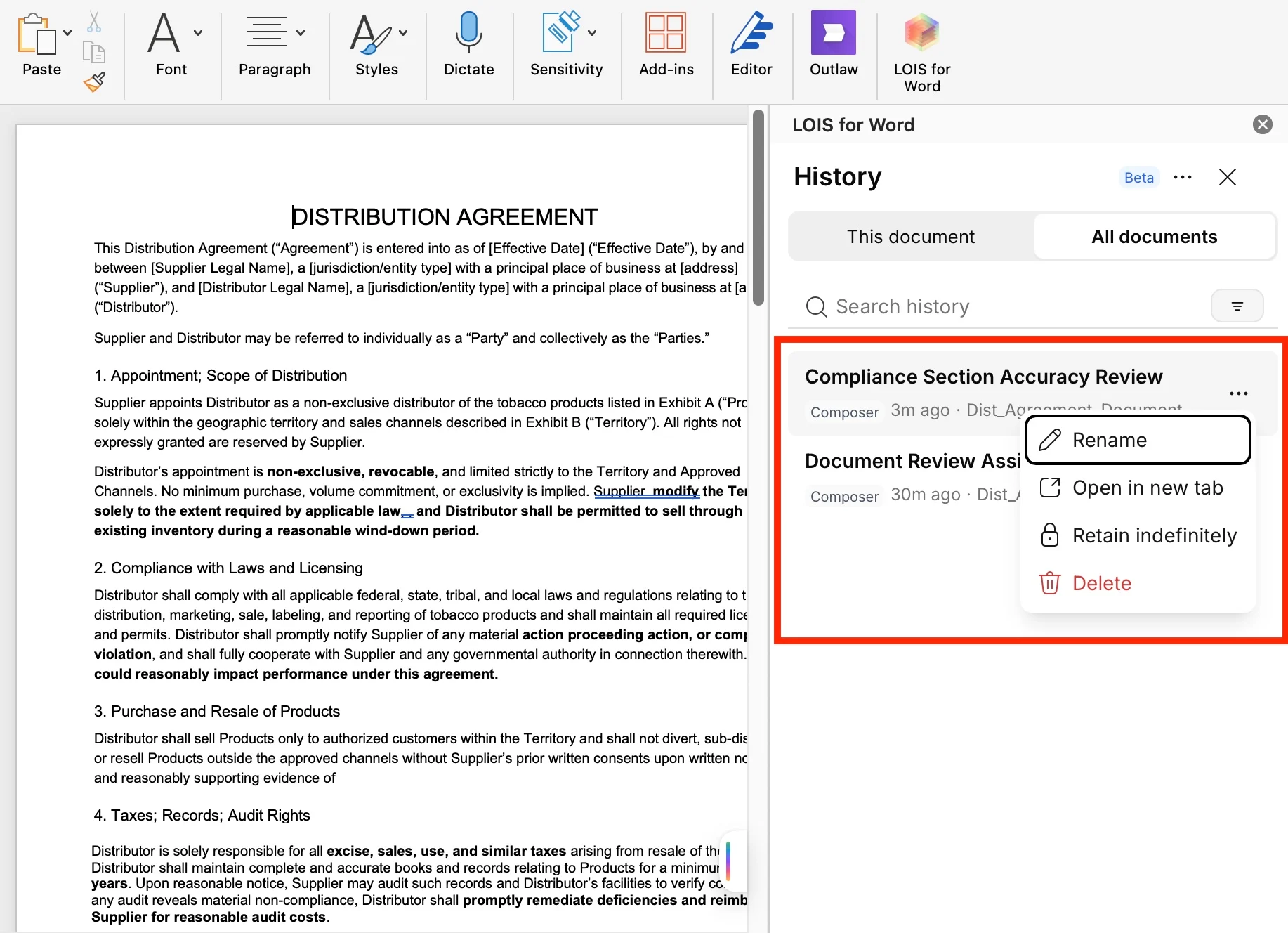
Task: Click the LOIS for Word ribbon icon
Action: pyautogui.click(x=921, y=32)
